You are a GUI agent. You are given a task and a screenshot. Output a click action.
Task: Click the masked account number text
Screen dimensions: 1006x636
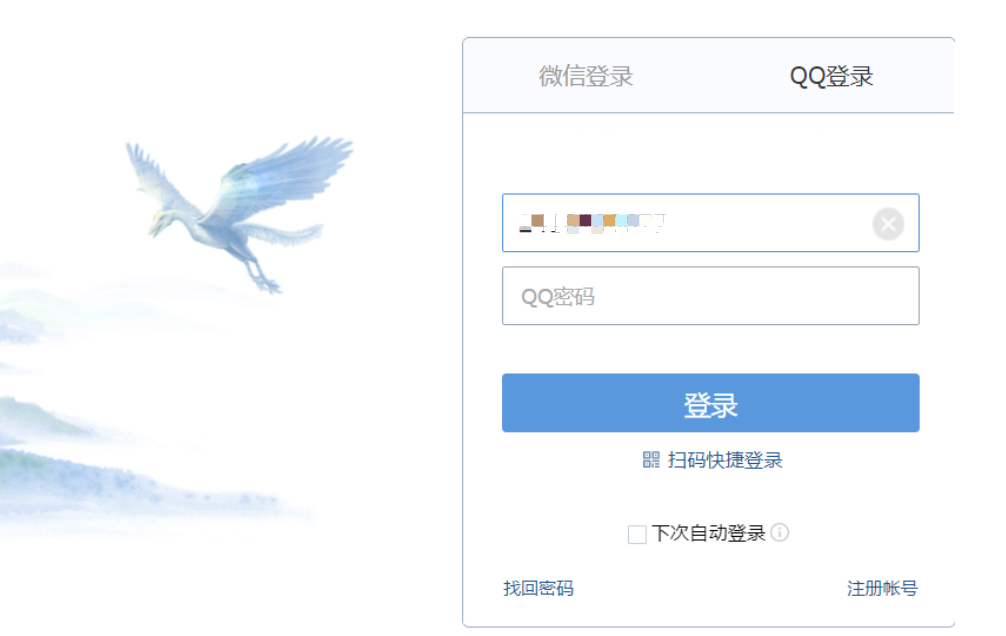point(592,223)
